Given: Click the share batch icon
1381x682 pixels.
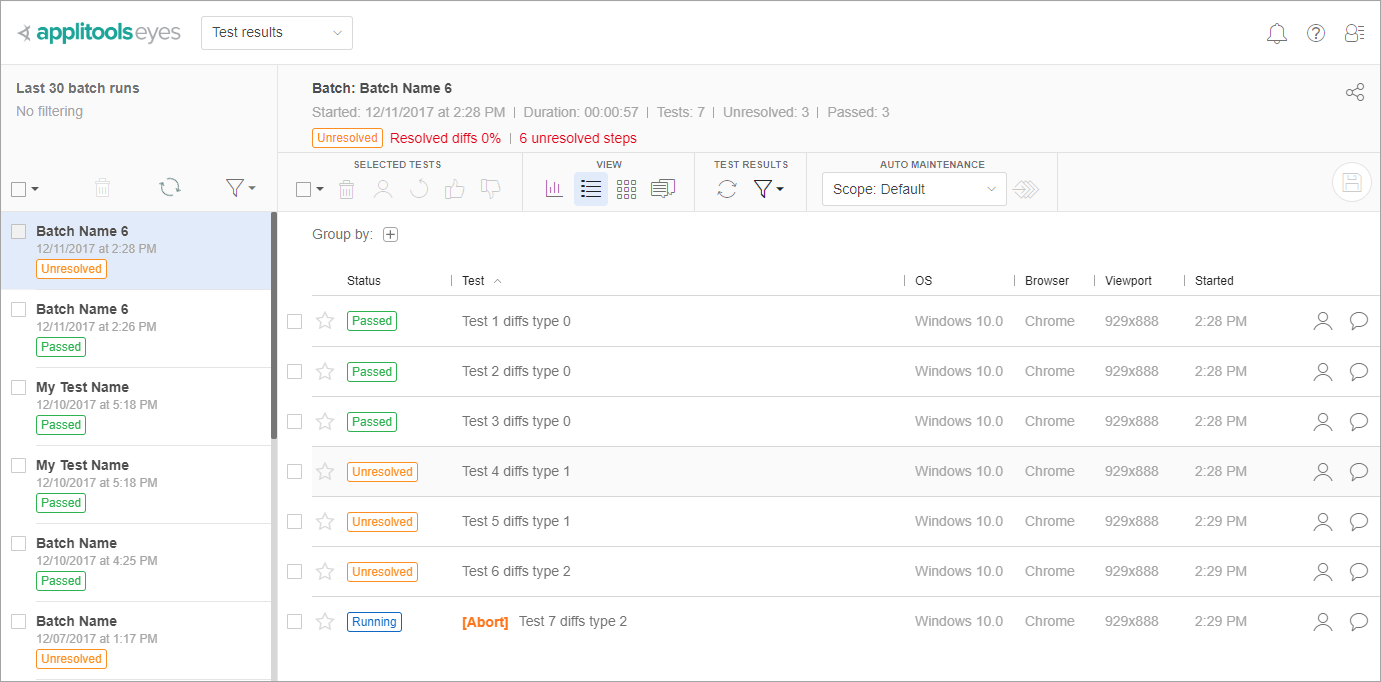Looking at the screenshot, I should click(x=1355, y=91).
